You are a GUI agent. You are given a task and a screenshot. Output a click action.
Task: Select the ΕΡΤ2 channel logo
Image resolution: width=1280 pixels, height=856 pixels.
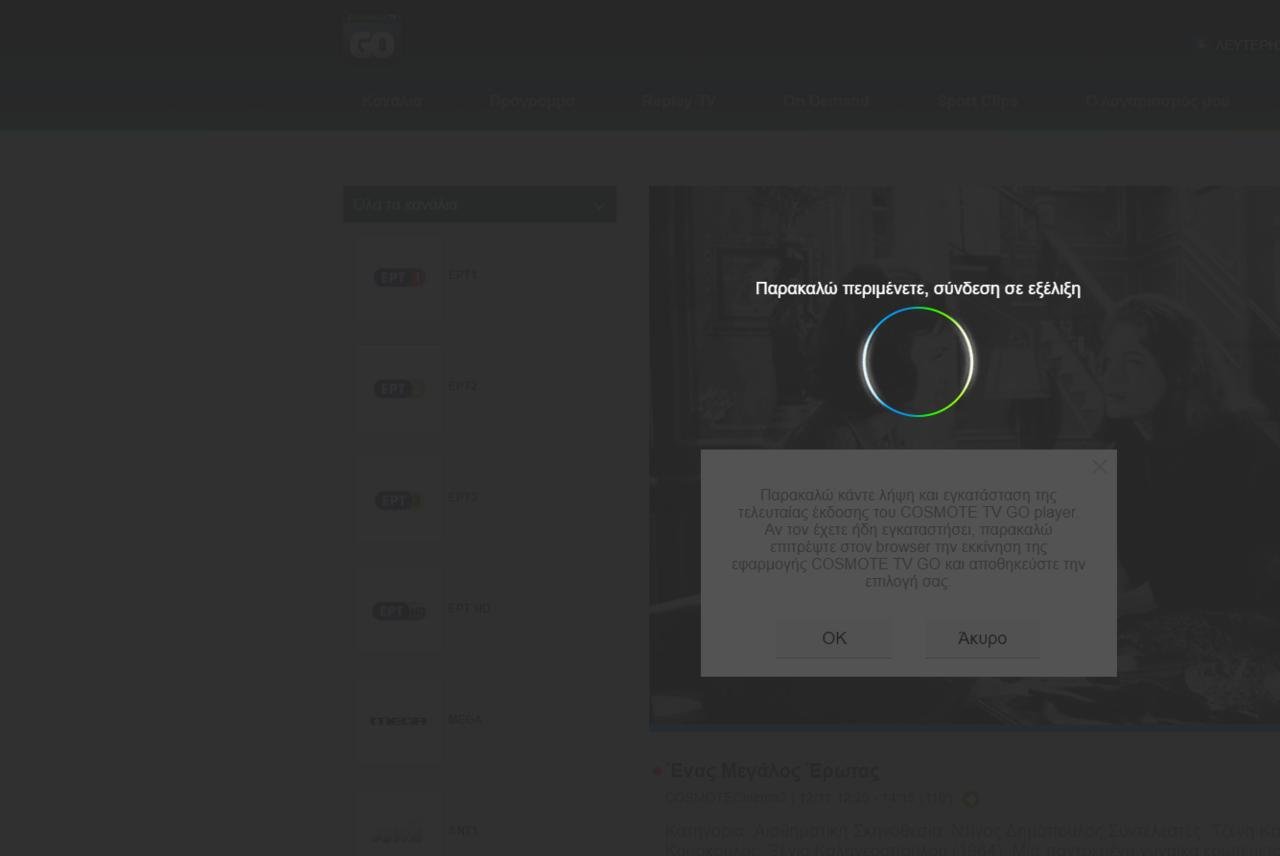399,388
